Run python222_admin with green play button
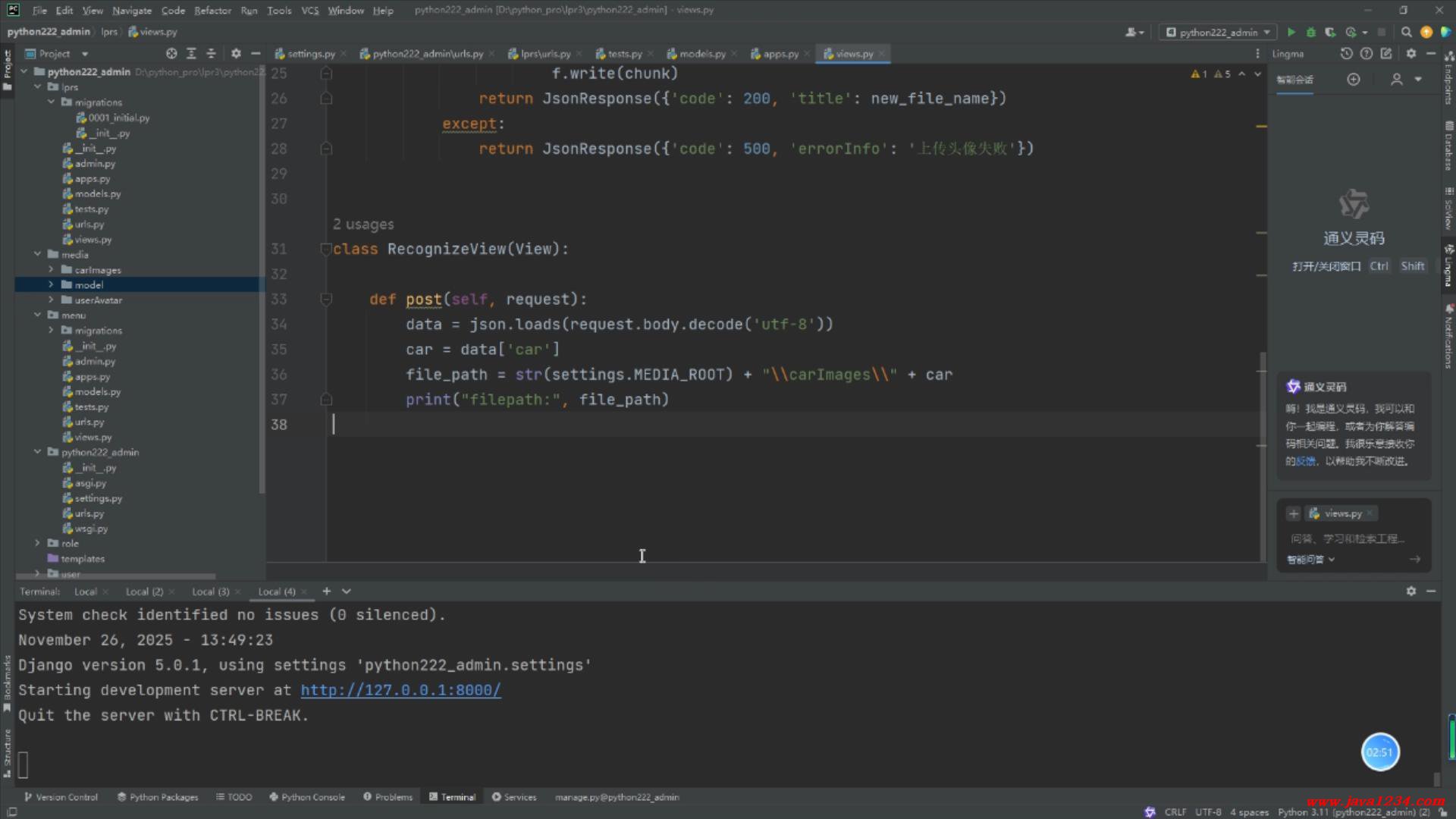This screenshot has height=819, width=1456. [1291, 32]
